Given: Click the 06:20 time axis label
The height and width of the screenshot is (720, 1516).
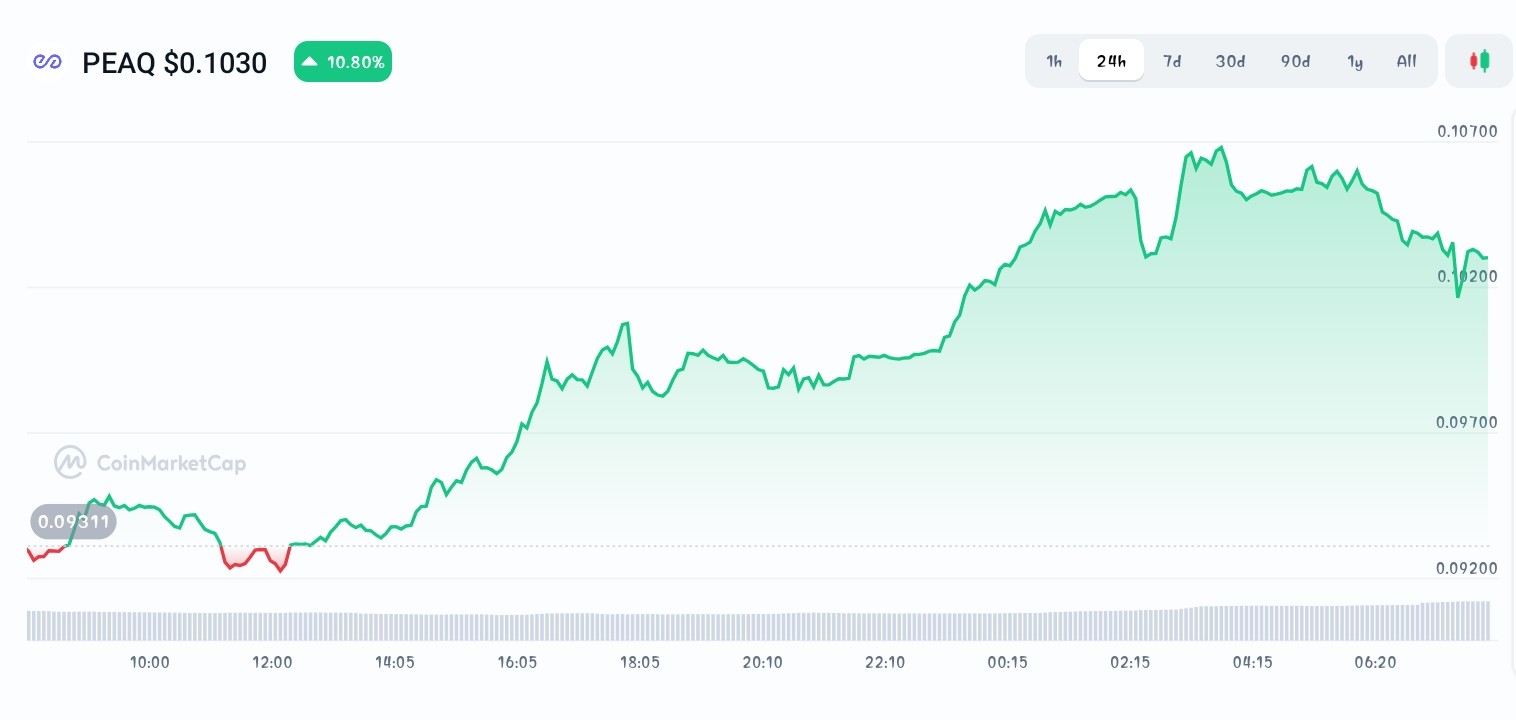Looking at the screenshot, I should pyautogui.click(x=1375, y=662).
